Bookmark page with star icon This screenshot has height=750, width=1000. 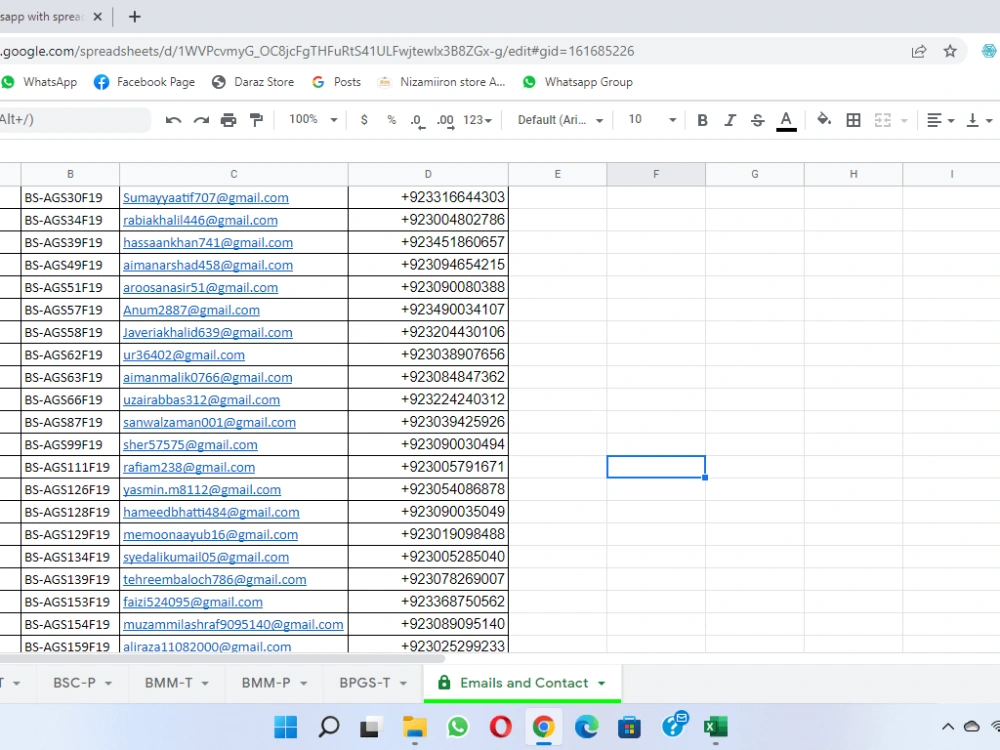950,51
